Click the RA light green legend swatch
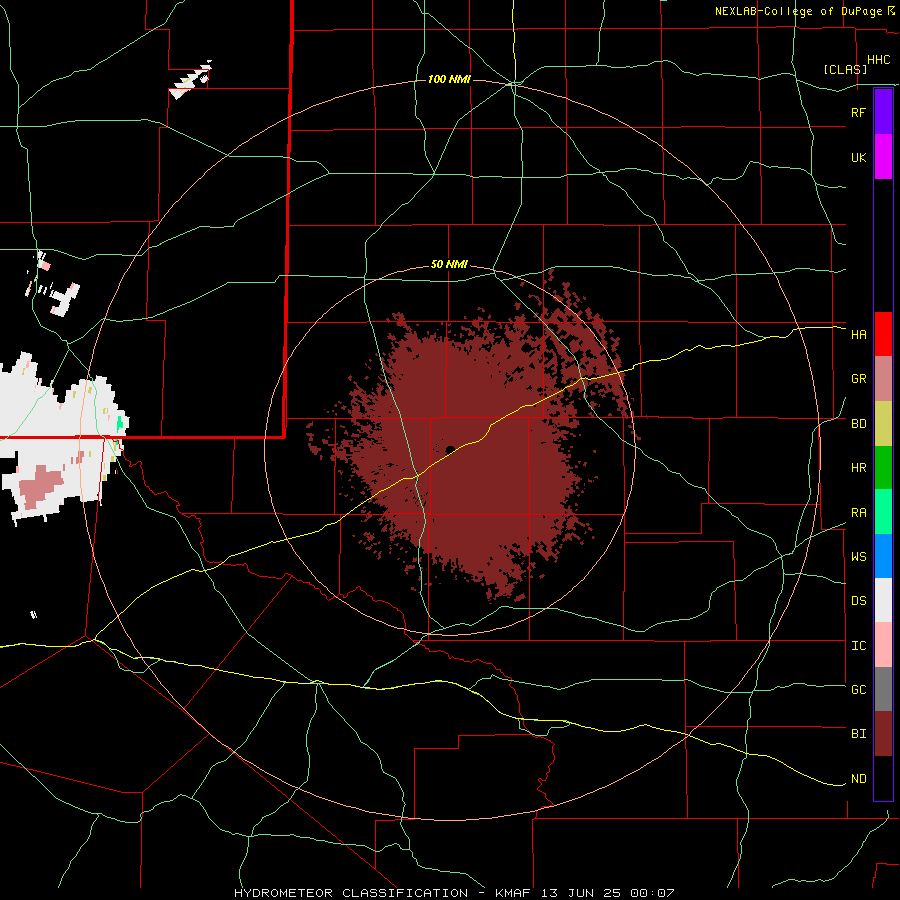 pyautogui.click(x=883, y=512)
